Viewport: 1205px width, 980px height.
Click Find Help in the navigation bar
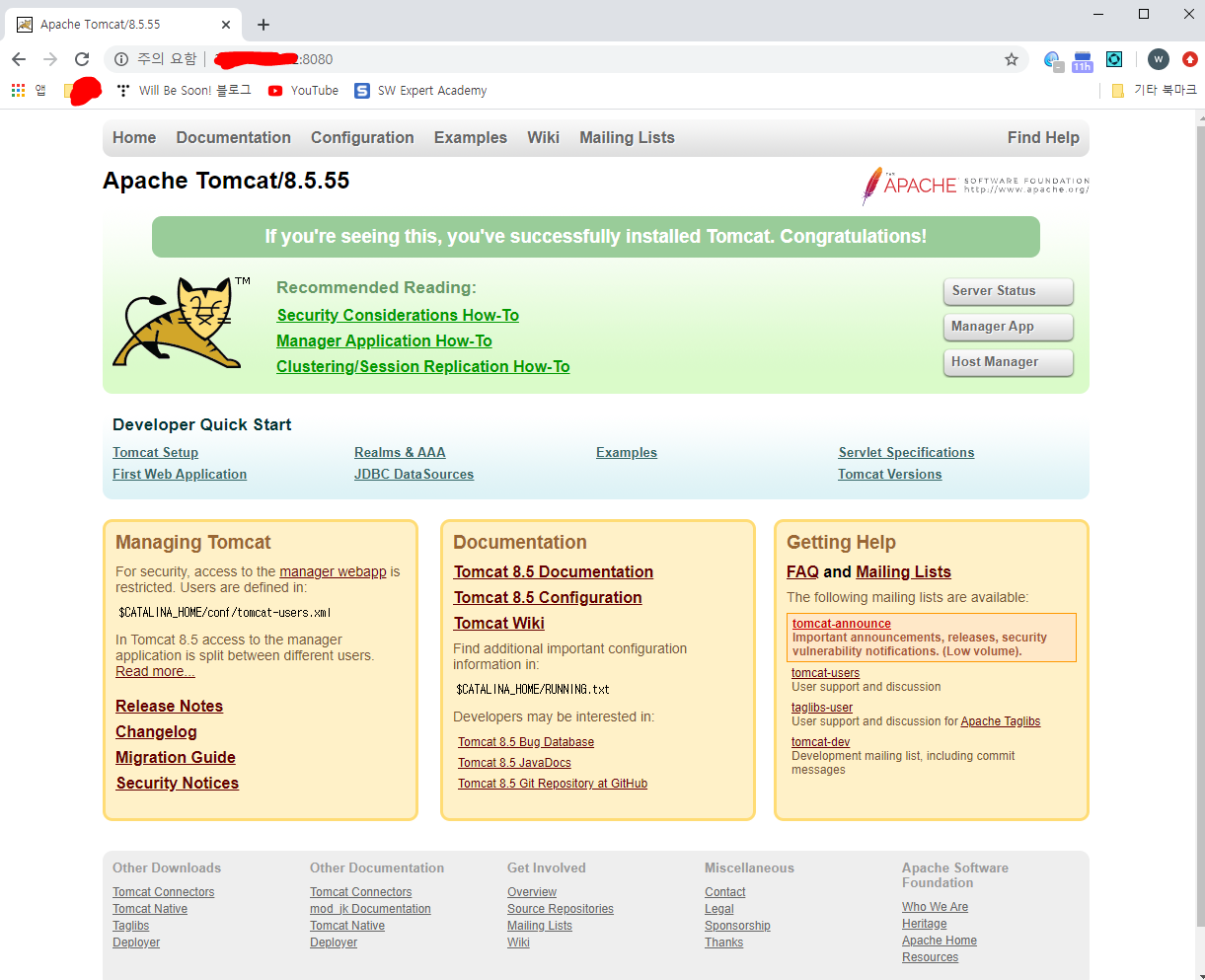click(x=1043, y=138)
